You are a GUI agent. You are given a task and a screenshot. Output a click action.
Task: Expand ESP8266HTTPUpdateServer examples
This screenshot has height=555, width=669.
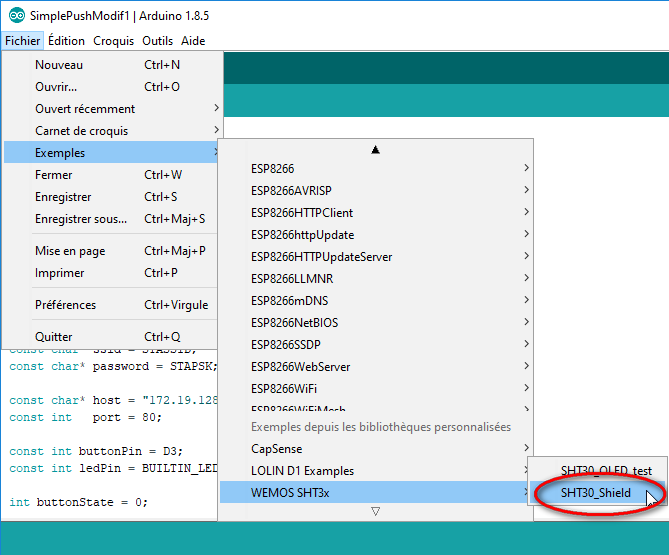tap(376, 257)
